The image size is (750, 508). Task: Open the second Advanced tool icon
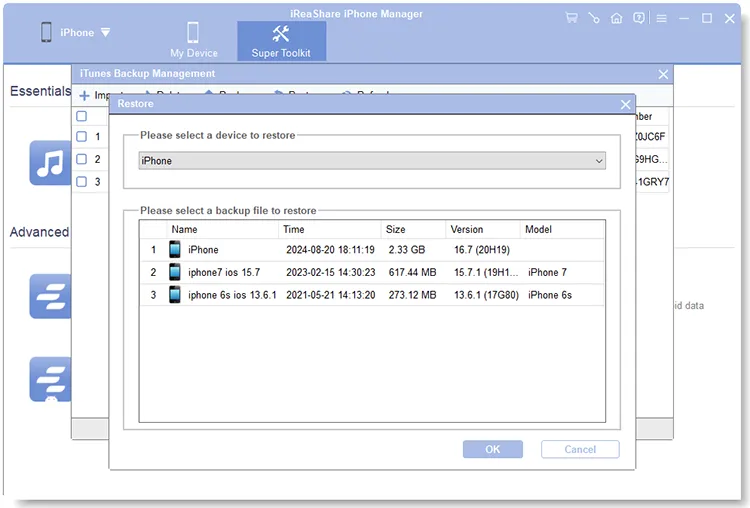50,379
